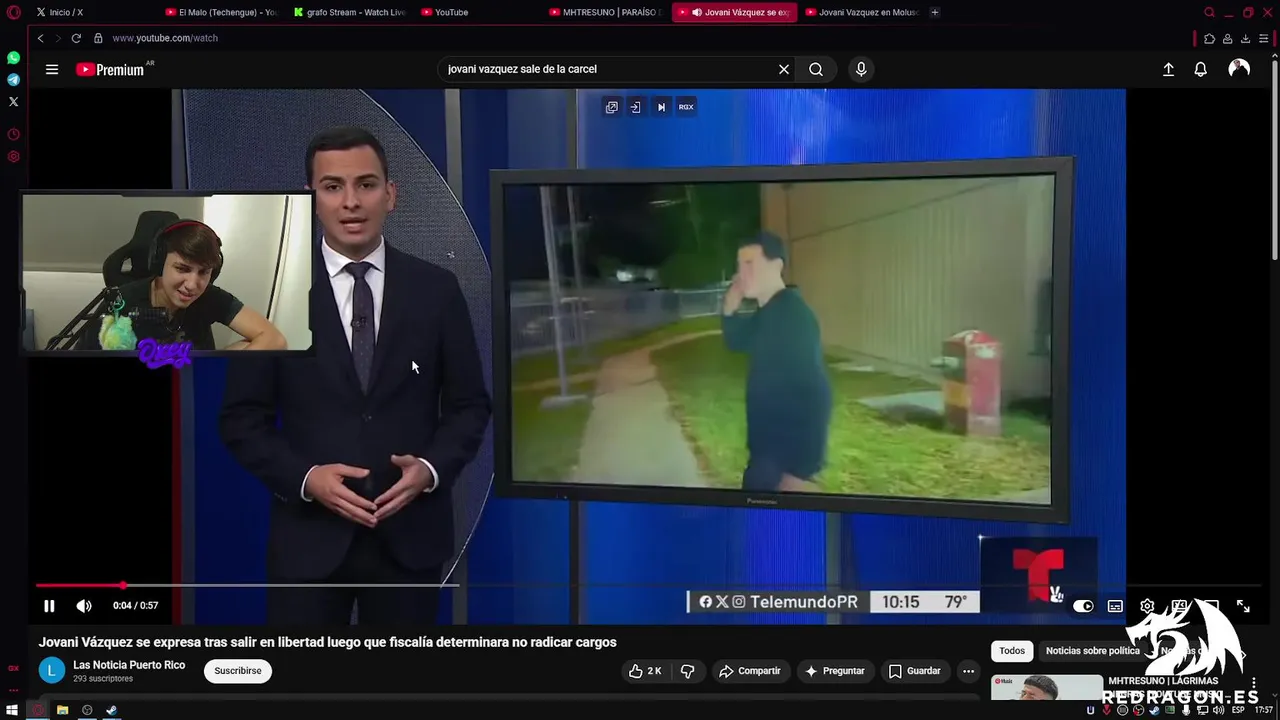Run the search with the magnifier button
This screenshot has width=1280, height=720.
point(816,69)
